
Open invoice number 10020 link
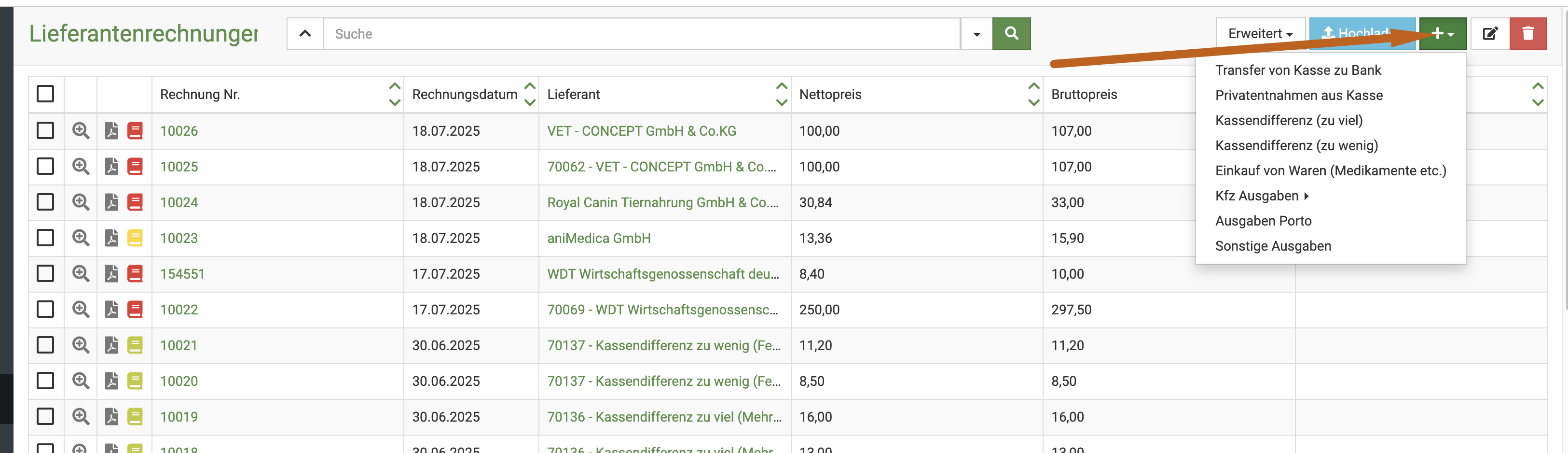click(179, 381)
